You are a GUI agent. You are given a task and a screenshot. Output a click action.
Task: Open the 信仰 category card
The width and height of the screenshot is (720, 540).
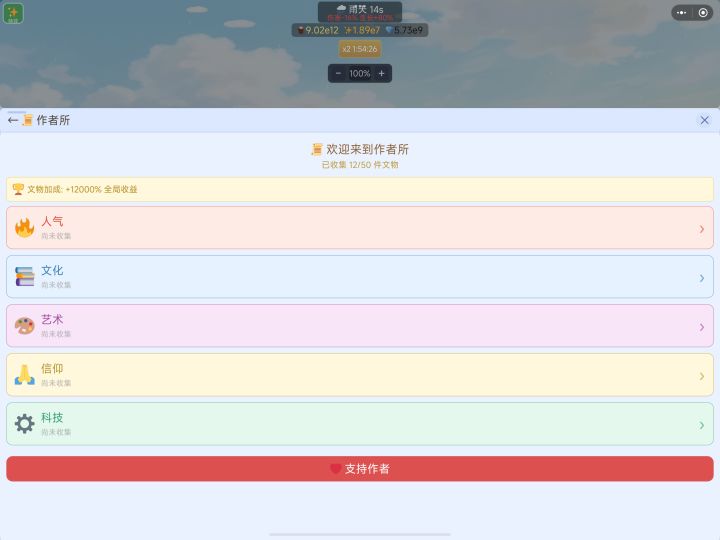click(360, 375)
